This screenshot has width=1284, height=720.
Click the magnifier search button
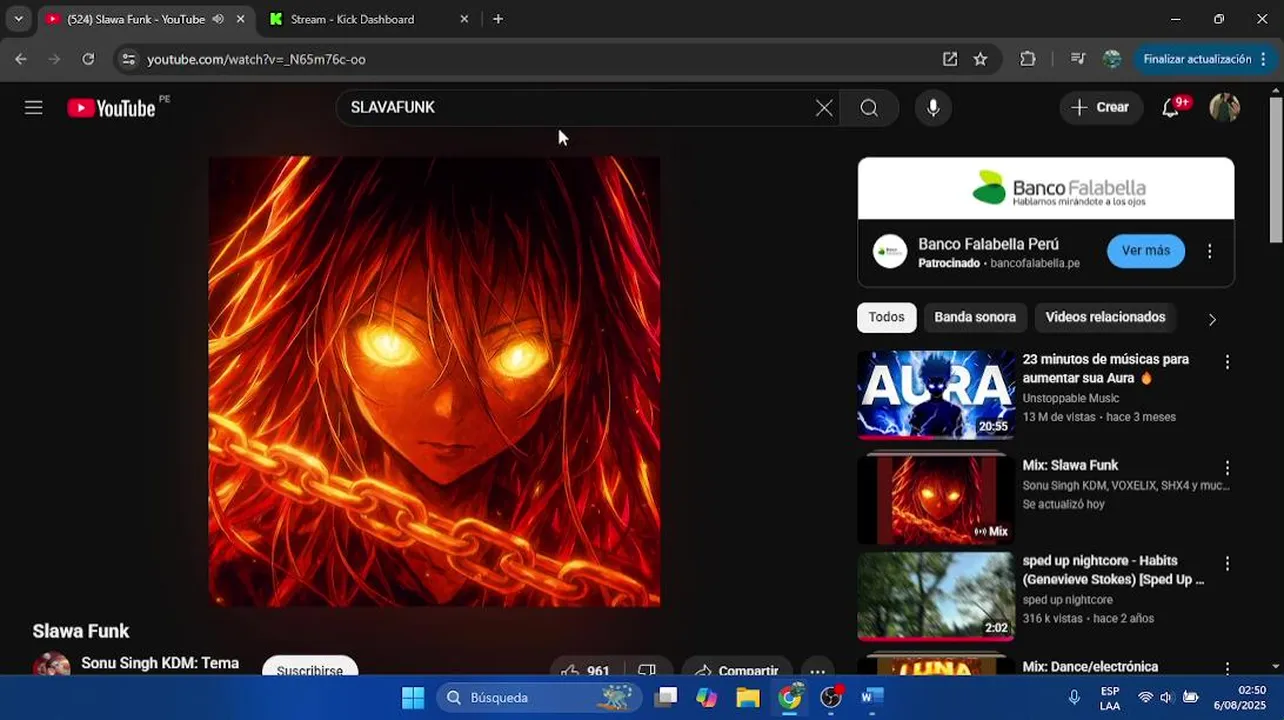pos(869,108)
